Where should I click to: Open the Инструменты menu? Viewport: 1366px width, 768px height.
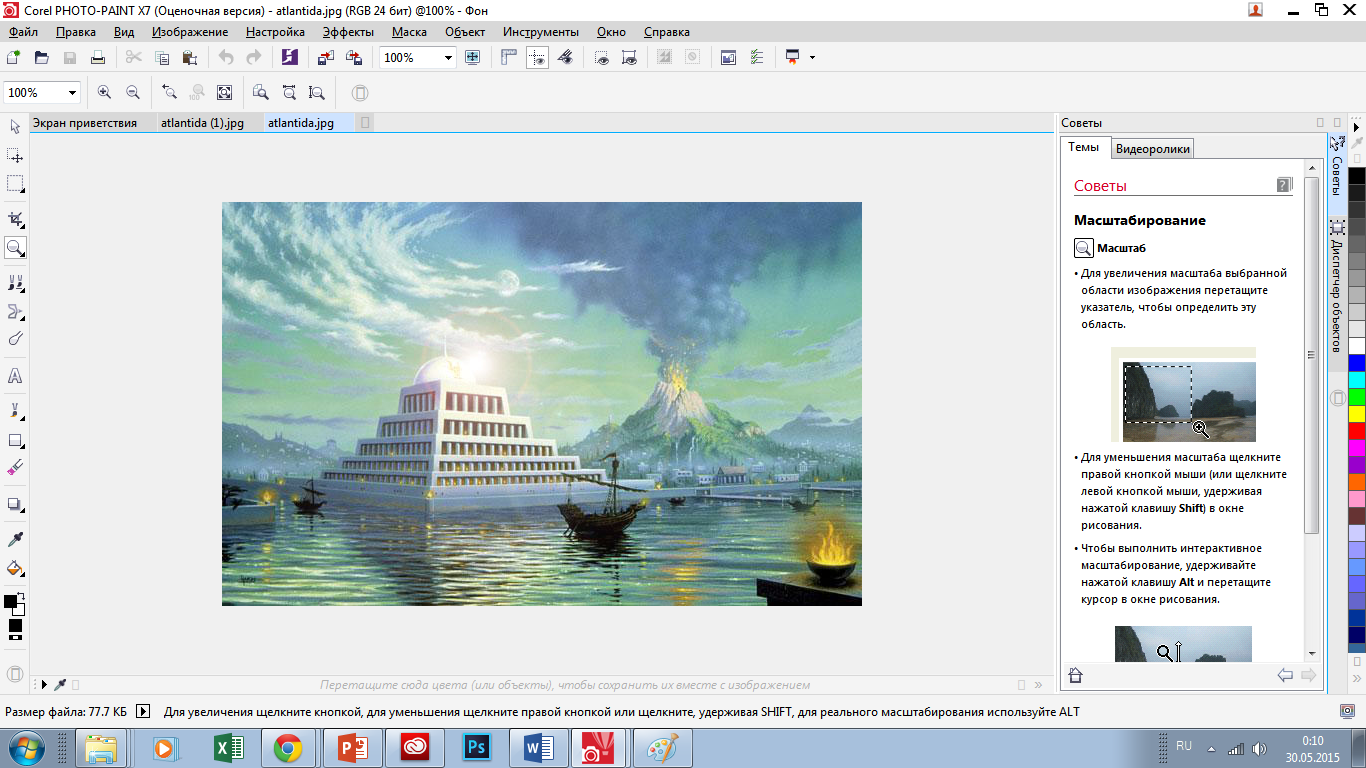point(541,32)
